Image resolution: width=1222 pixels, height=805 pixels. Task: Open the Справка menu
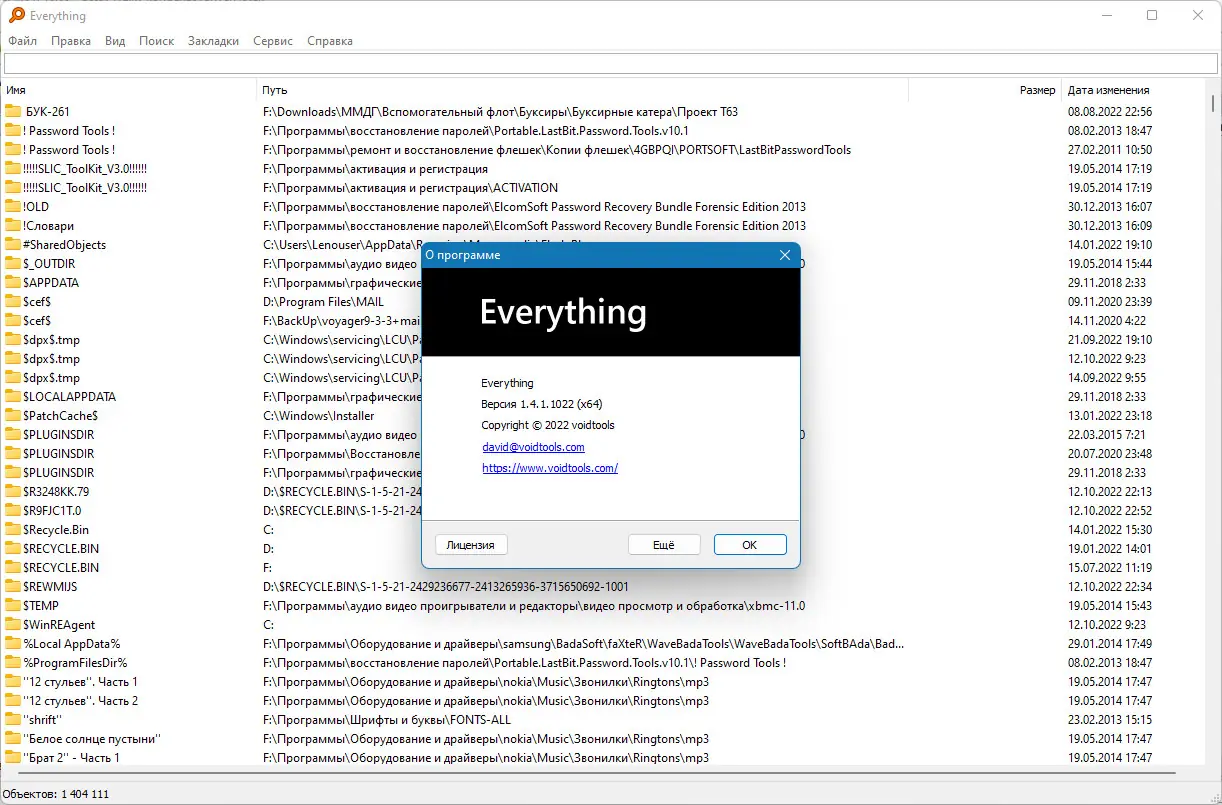tap(330, 41)
